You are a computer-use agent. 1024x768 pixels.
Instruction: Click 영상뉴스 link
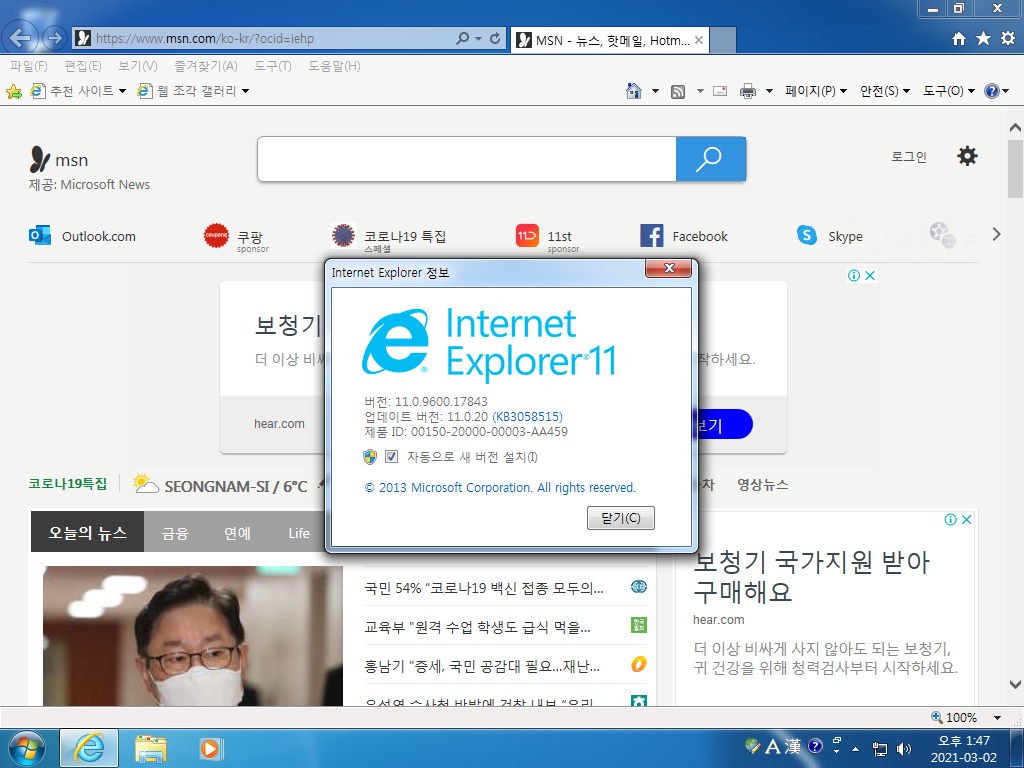pos(763,485)
